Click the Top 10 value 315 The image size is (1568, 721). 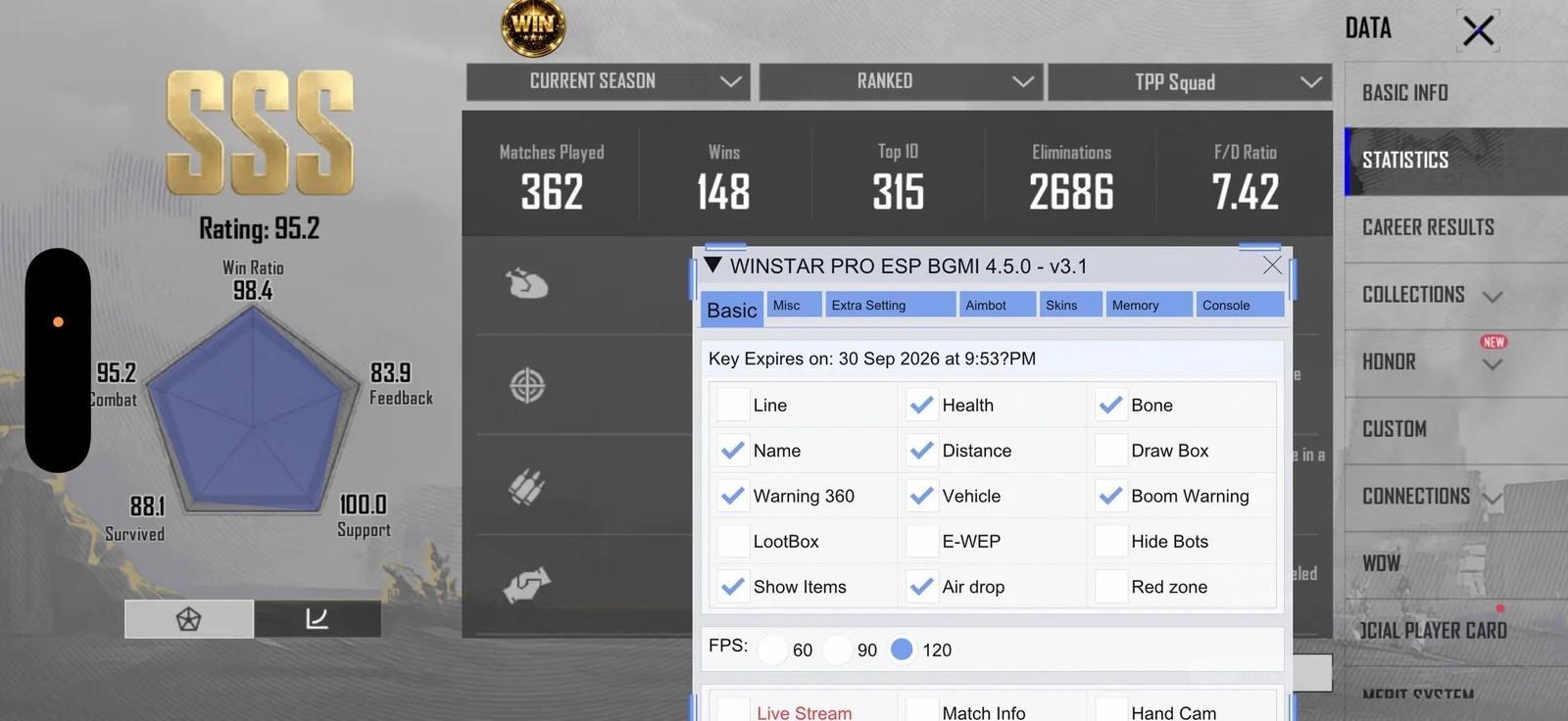point(898,192)
